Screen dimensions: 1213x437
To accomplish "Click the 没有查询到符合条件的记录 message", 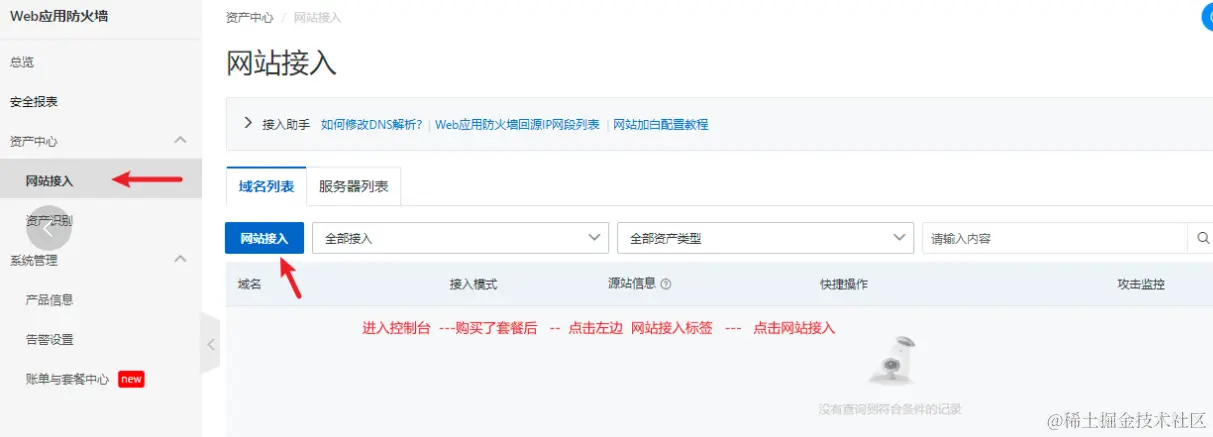I will 890,409.
